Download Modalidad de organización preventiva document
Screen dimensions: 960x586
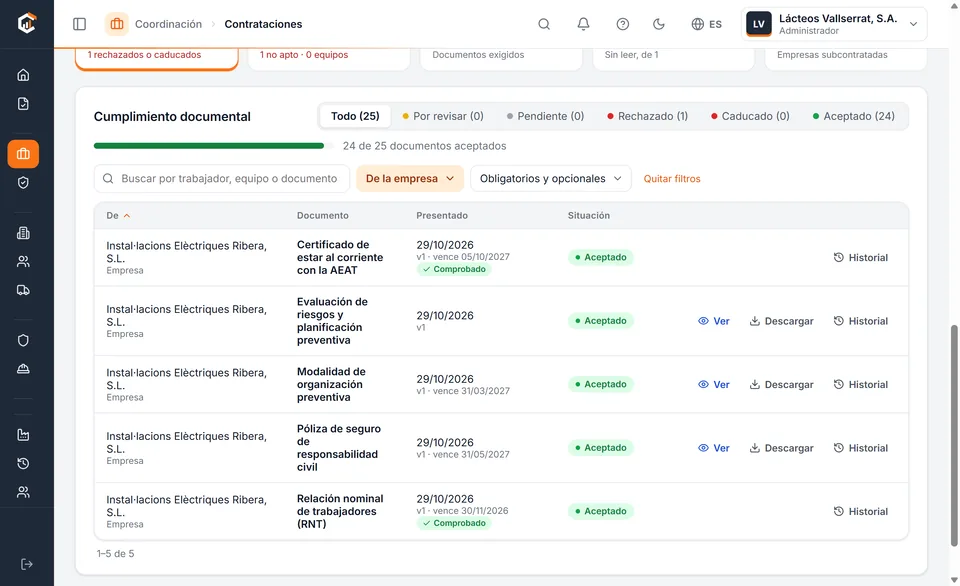[x=781, y=385]
